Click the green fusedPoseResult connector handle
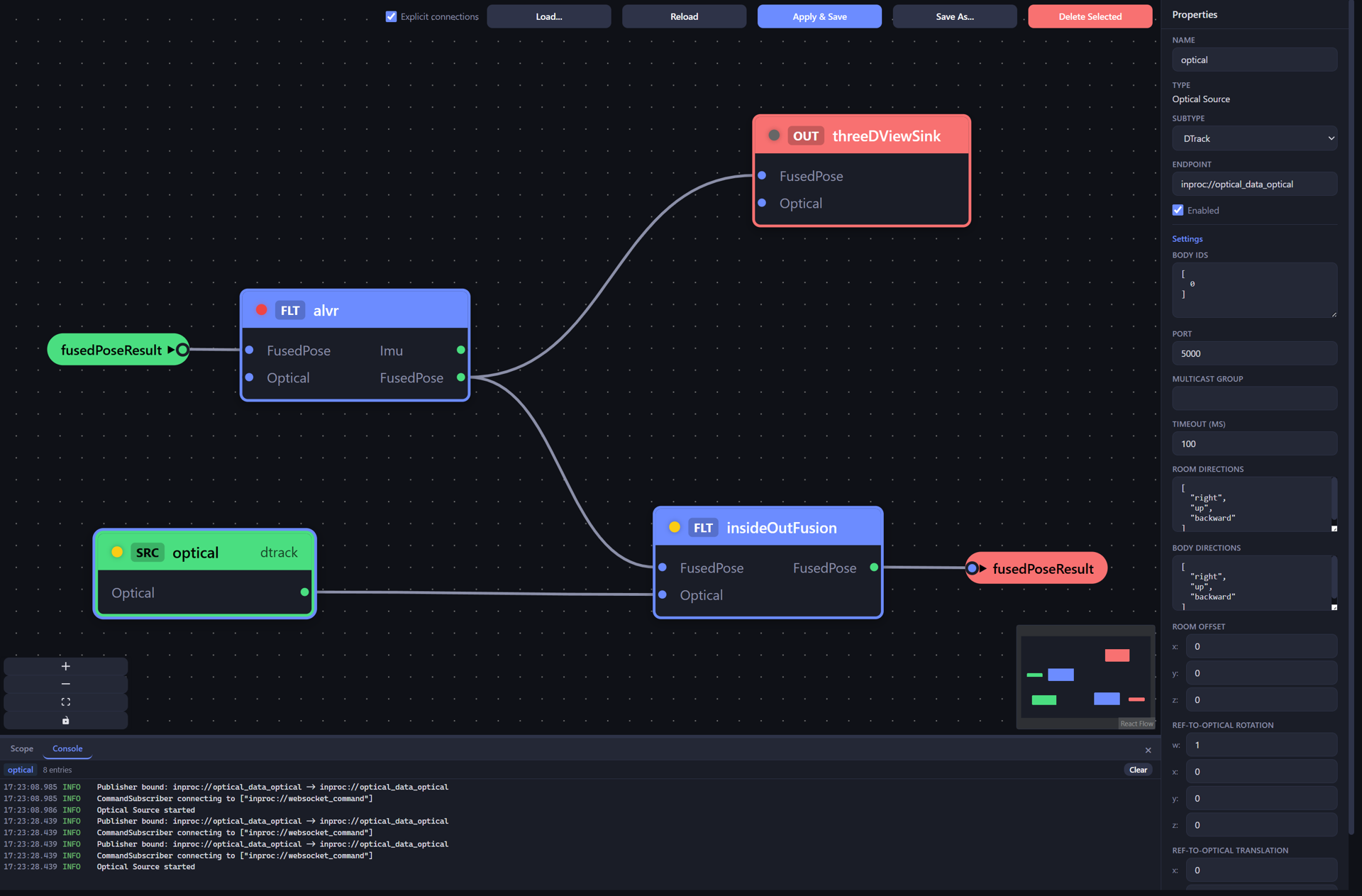Viewport: 1362px width, 896px height. pos(182,349)
